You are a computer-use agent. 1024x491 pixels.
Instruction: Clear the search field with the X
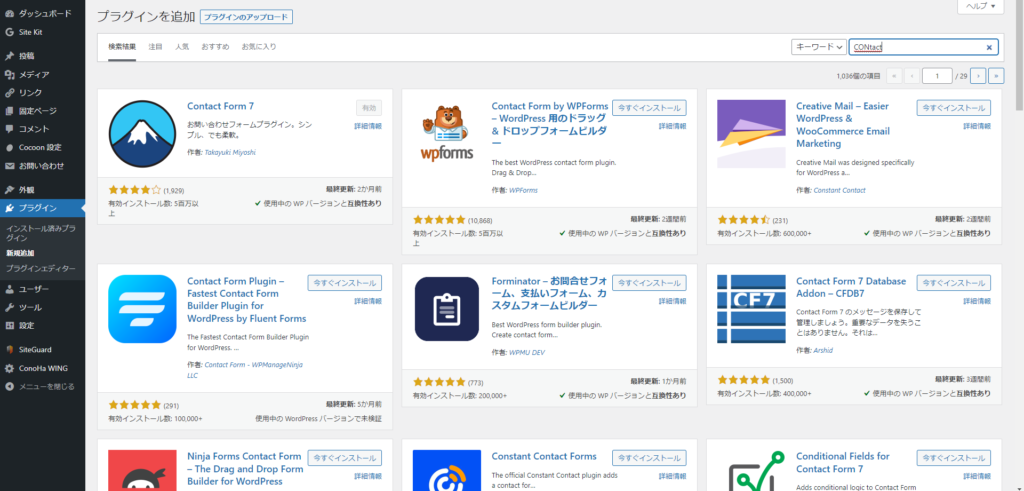tap(989, 47)
